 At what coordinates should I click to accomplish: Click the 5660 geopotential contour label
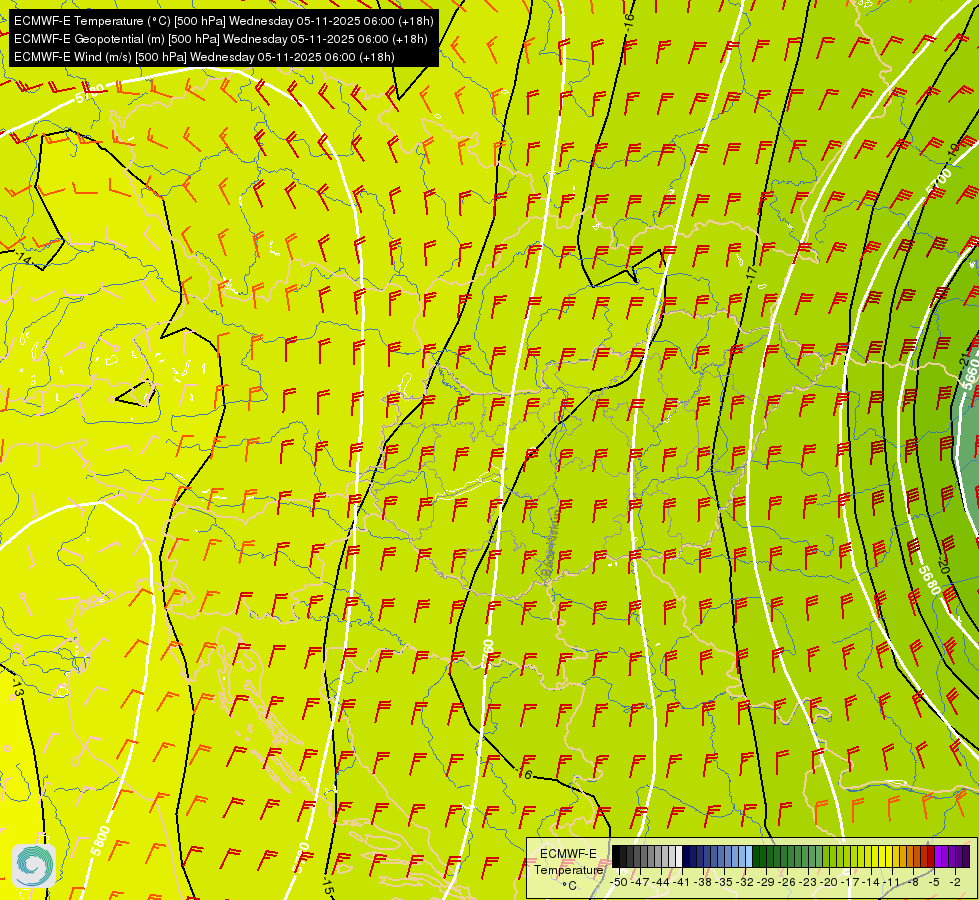tap(970, 376)
